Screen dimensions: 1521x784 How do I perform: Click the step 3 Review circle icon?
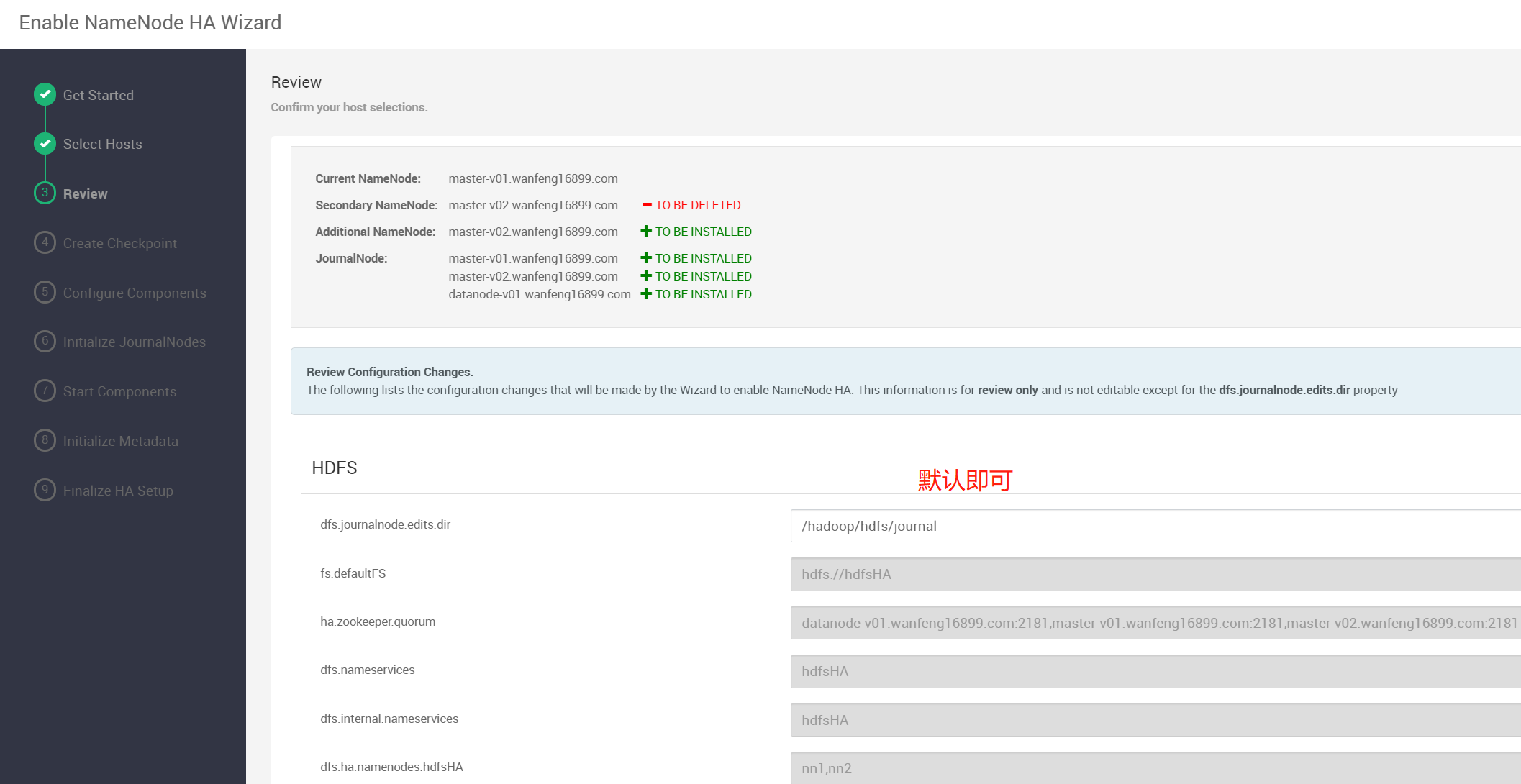click(x=45, y=193)
